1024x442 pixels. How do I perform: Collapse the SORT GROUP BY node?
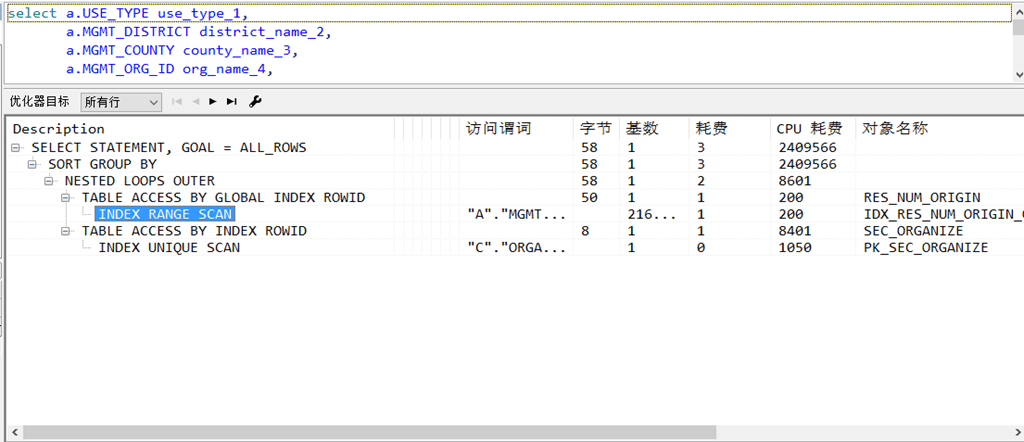32,165
